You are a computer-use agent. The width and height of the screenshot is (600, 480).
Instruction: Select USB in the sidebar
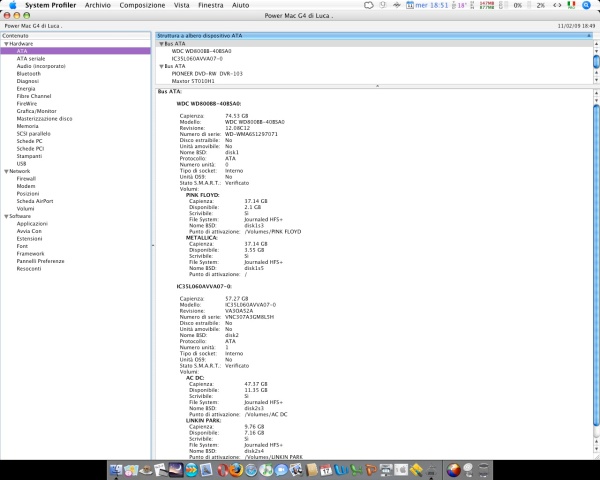tap(21, 163)
